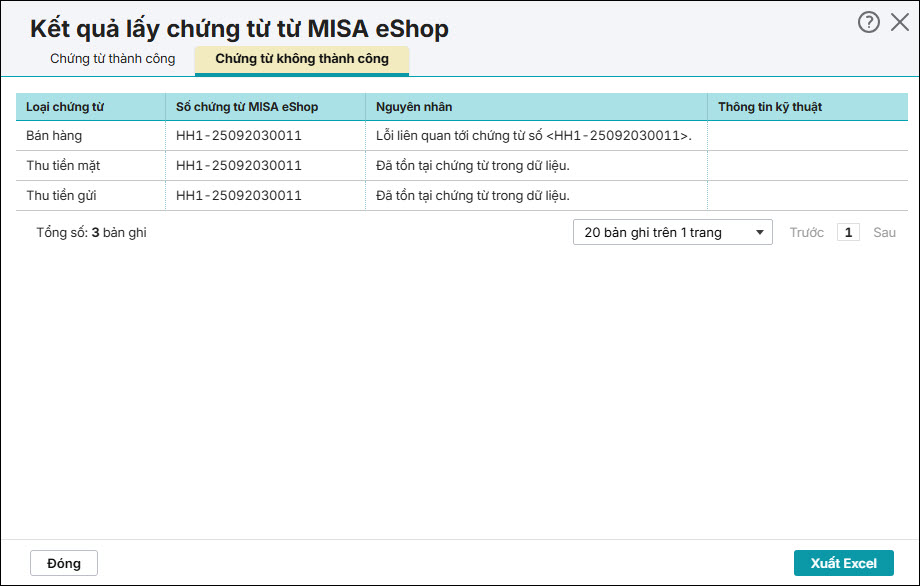The height and width of the screenshot is (586, 920).
Task: Click the help question mark icon
Action: coord(868,22)
